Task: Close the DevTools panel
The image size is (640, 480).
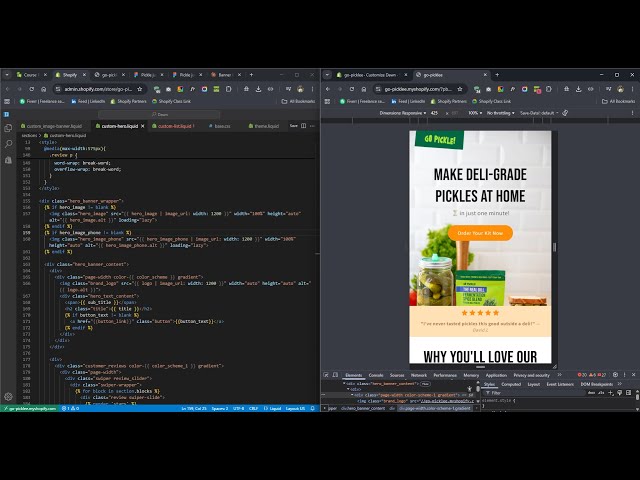Action: (633, 375)
